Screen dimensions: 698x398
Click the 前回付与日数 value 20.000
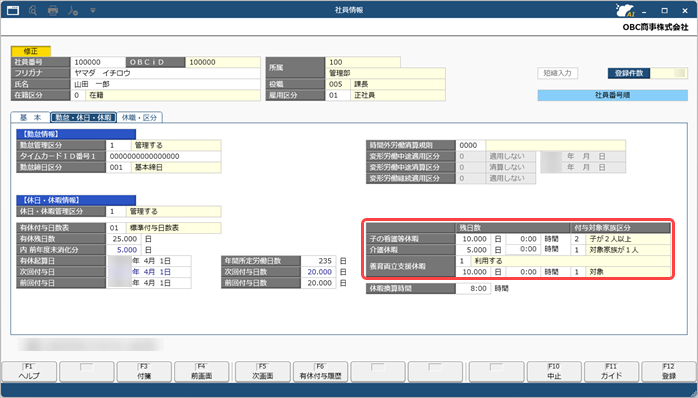click(319, 283)
